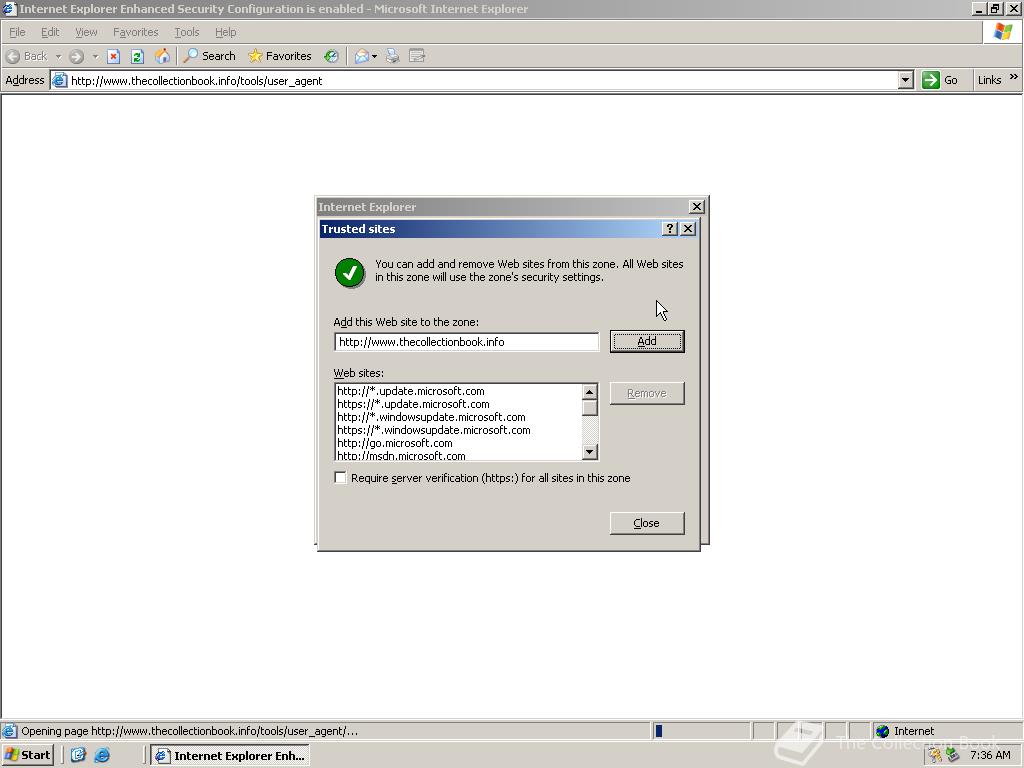The image size is (1024, 768).
Task: Click the Trusted sites help question mark
Action: pyautogui.click(x=669, y=229)
